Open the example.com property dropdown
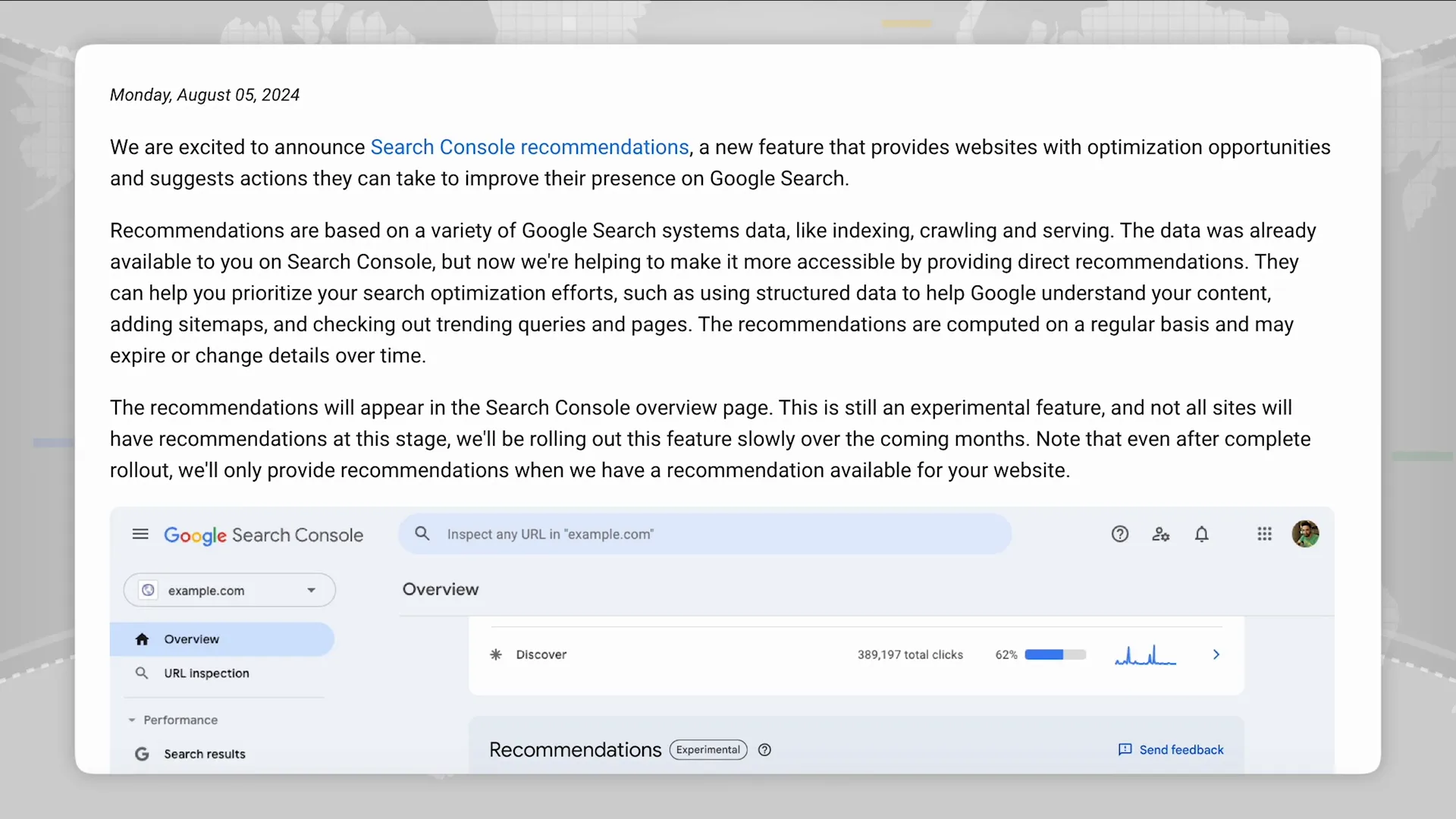The width and height of the screenshot is (1456, 819). (230, 590)
